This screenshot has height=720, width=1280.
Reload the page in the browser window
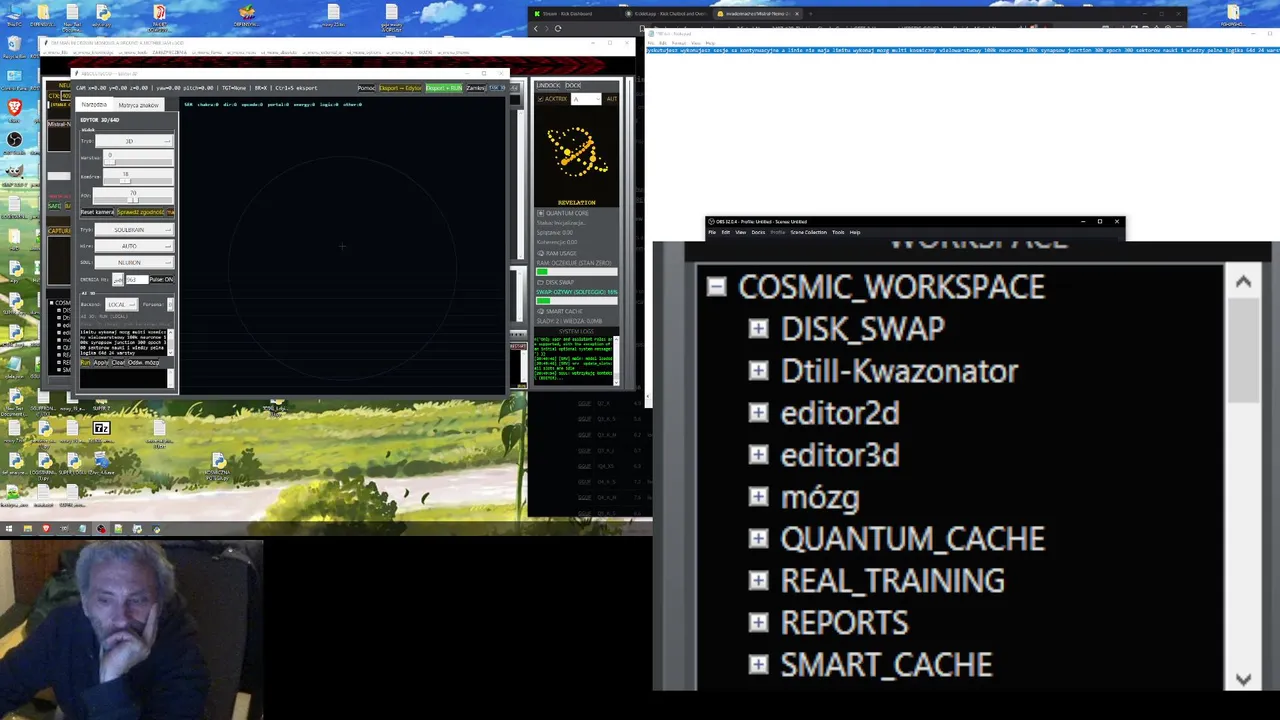coord(558,28)
